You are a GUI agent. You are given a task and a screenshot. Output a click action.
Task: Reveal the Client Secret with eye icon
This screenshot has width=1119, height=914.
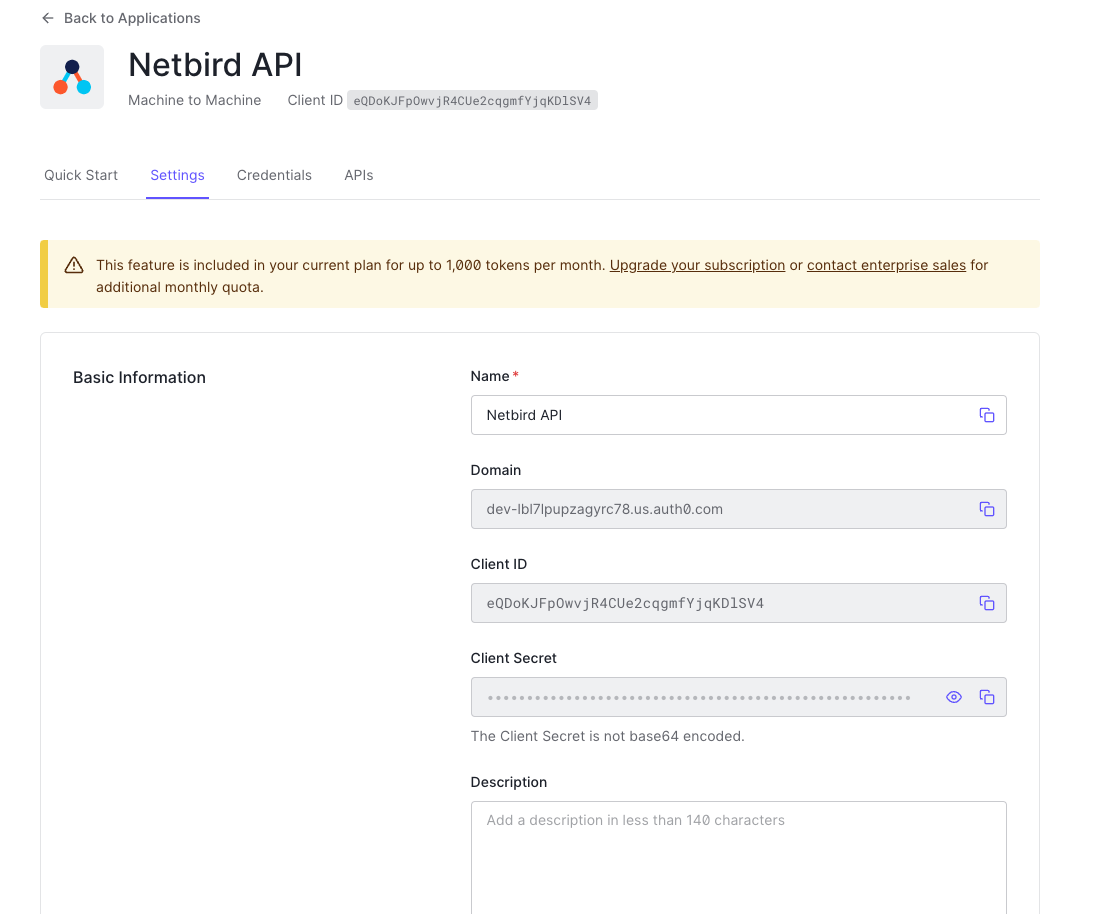coord(954,697)
